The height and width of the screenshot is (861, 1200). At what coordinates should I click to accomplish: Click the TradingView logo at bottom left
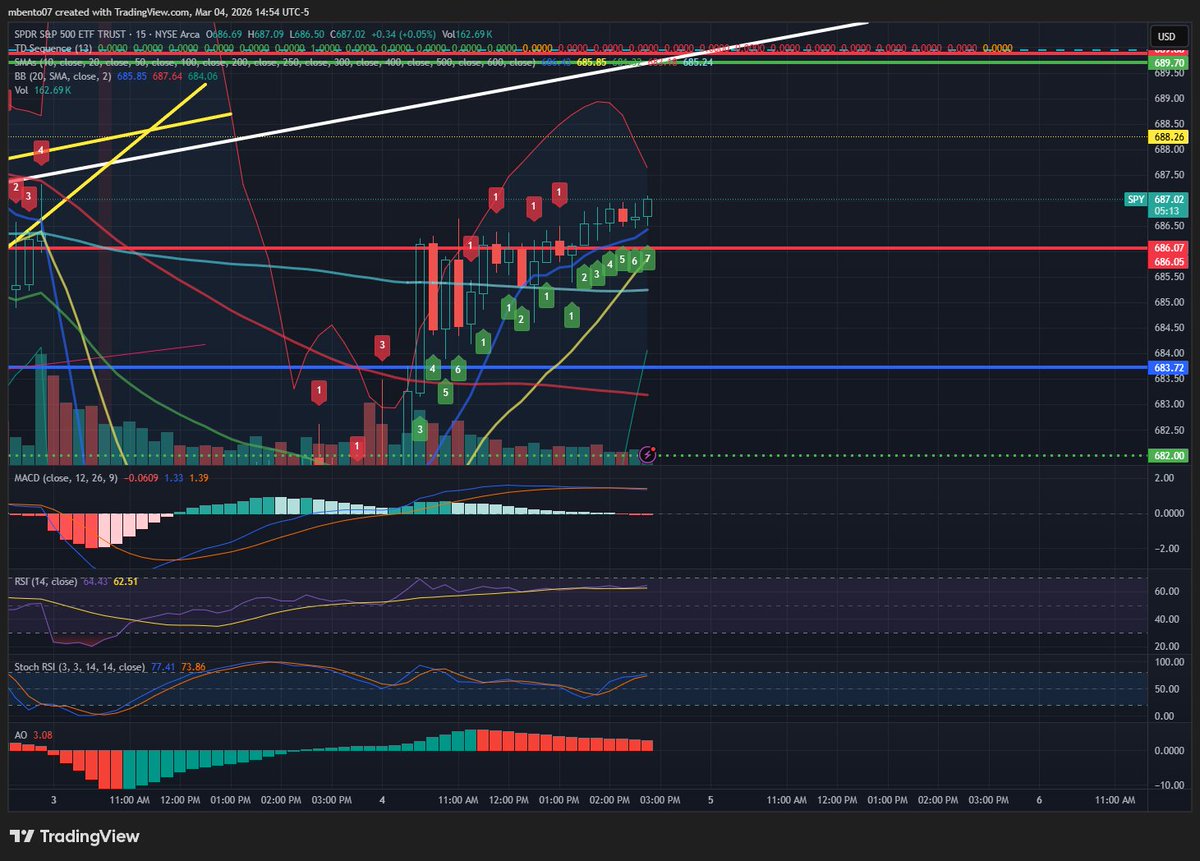tap(75, 837)
